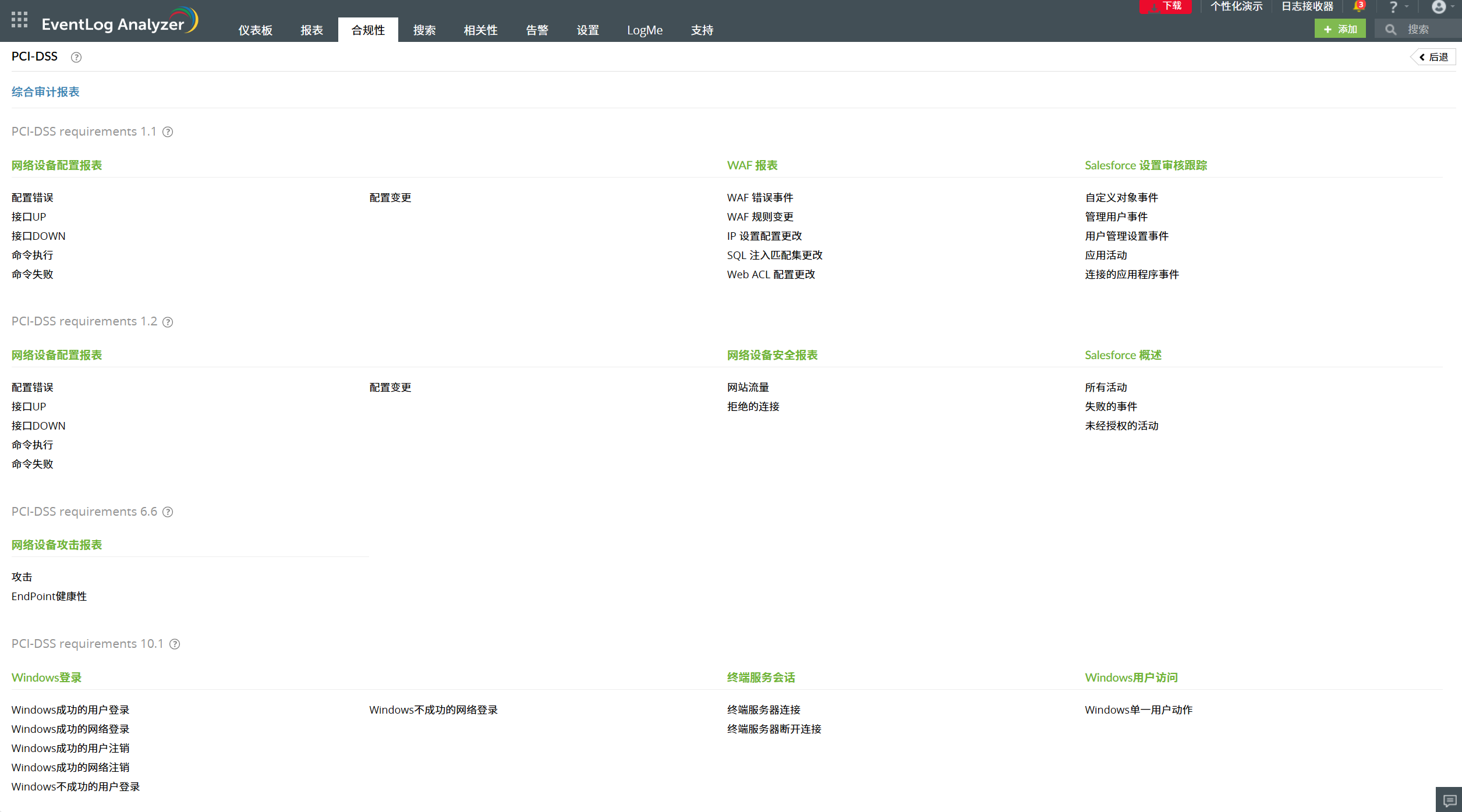Open the 综合审计报表 link
Image resolution: width=1462 pixels, height=812 pixels.
coord(45,92)
